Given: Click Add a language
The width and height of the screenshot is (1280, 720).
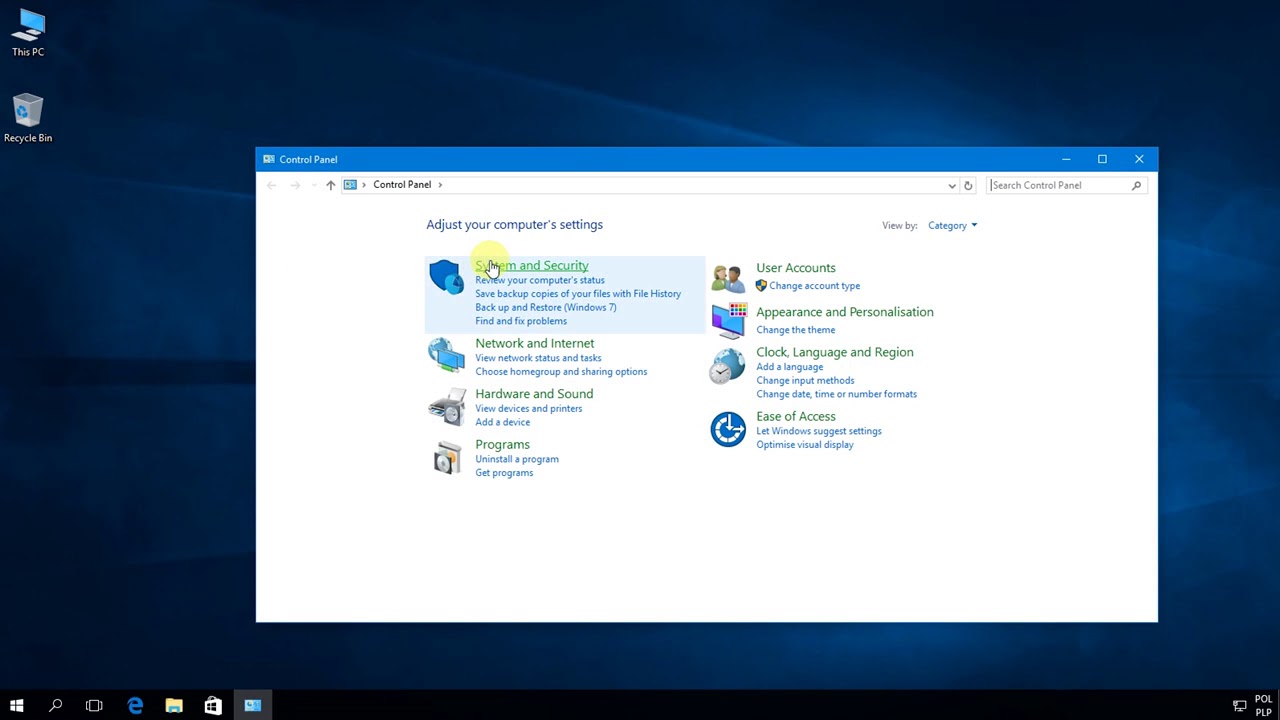Looking at the screenshot, I should [x=790, y=367].
